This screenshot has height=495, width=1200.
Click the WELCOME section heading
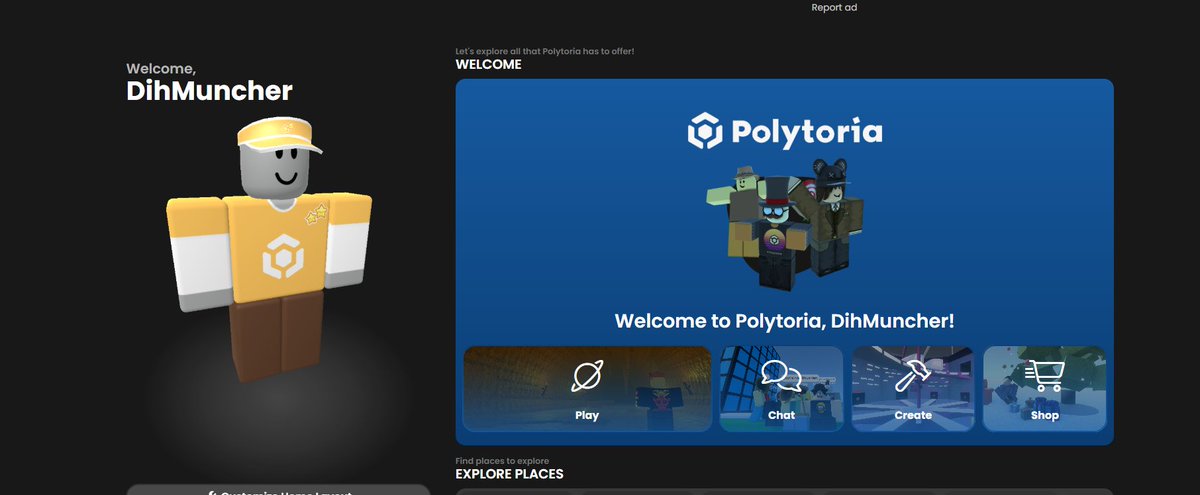pyautogui.click(x=488, y=64)
